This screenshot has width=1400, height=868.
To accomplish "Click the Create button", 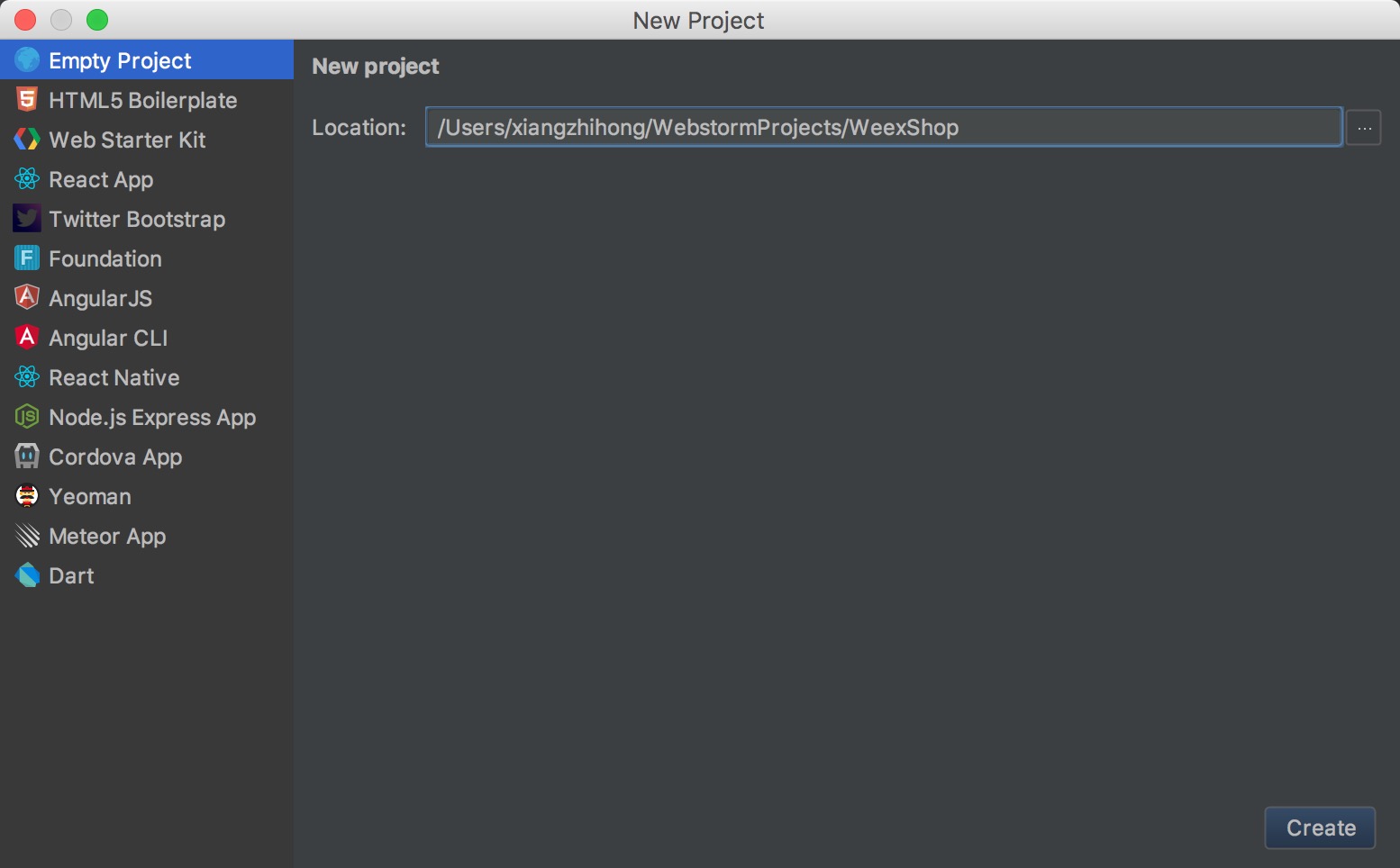I will pyautogui.click(x=1321, y=827).
